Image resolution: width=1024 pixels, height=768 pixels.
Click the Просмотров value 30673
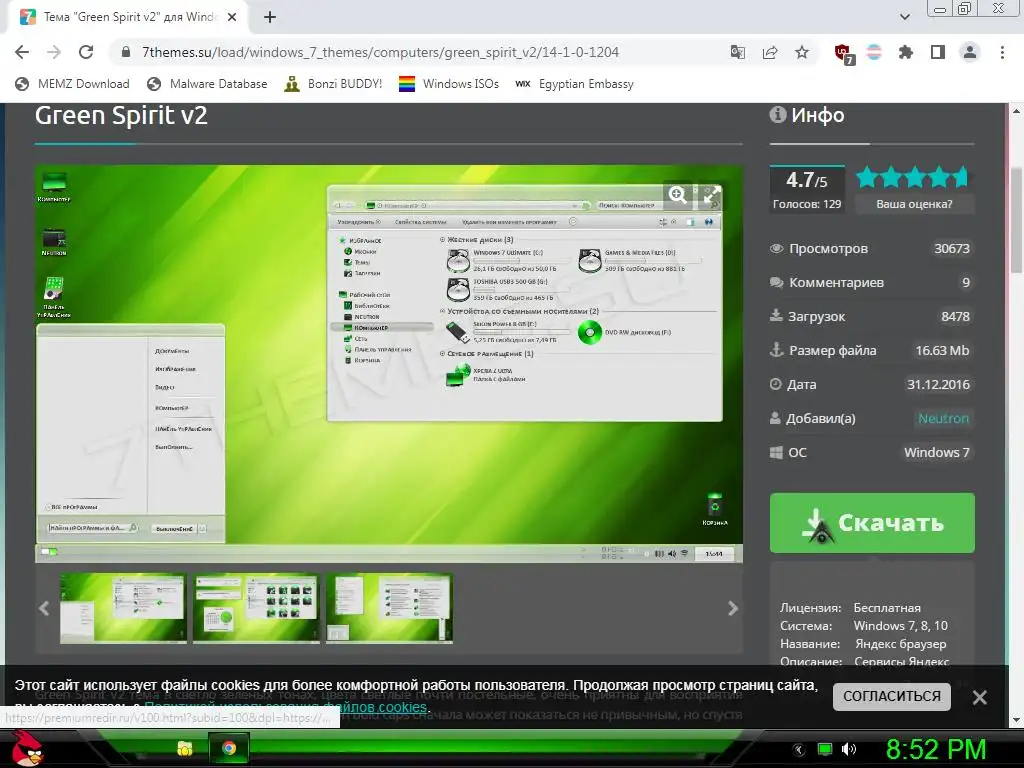point(952,249)
